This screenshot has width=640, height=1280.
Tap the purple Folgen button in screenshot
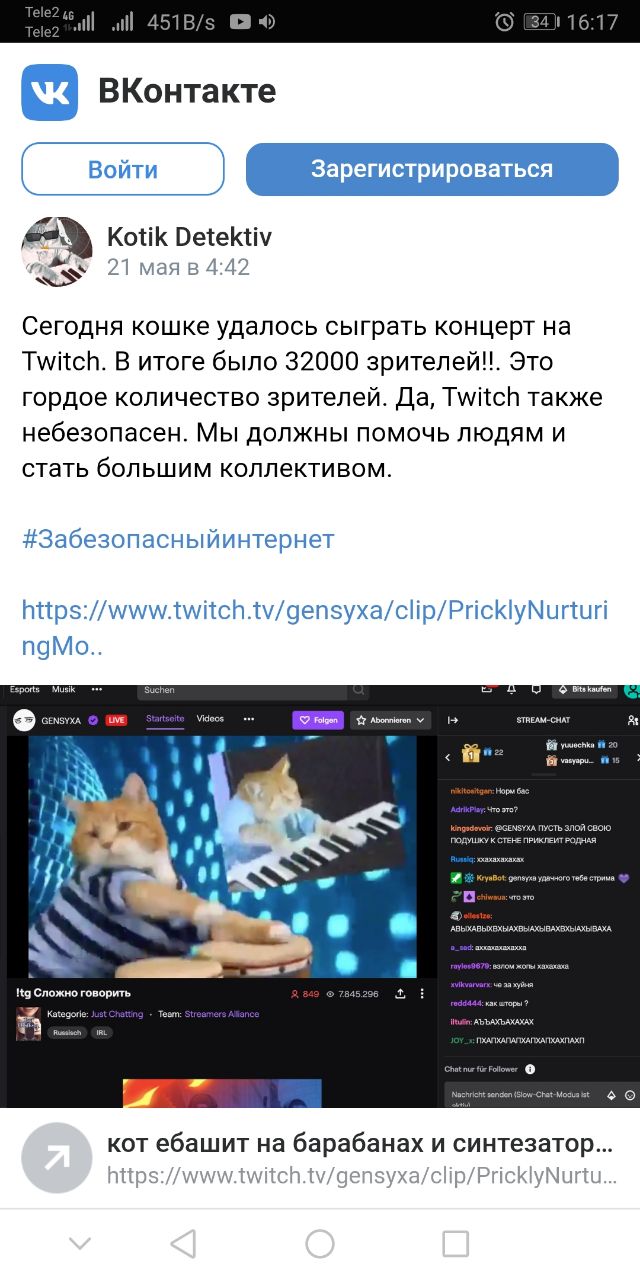pos(318,719)
